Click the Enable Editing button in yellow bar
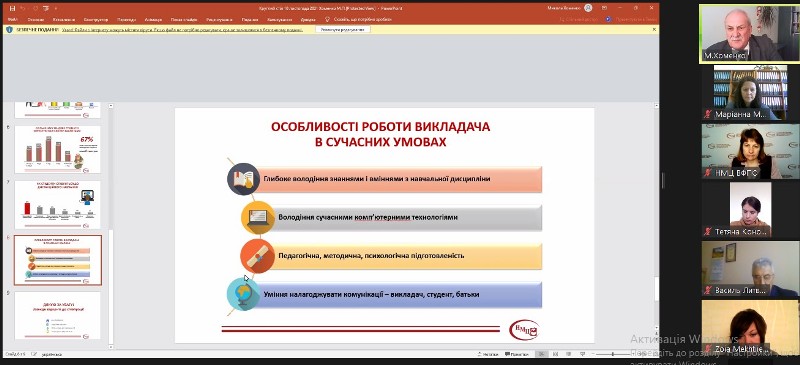Image resolution: width=800 pixels, height=365 pixels. pyautogui.click(x=343, y=30)
